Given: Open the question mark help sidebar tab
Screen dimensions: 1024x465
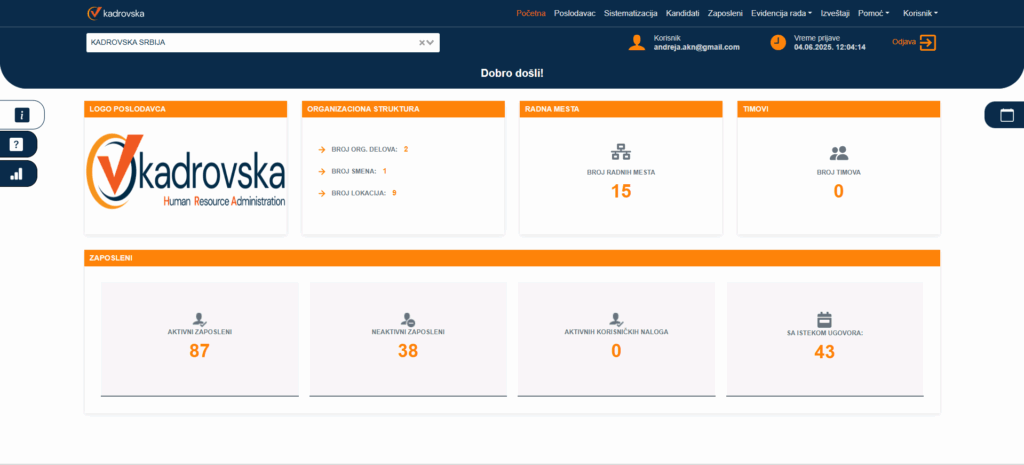Looking at the screenshot, I should (17, 144).
